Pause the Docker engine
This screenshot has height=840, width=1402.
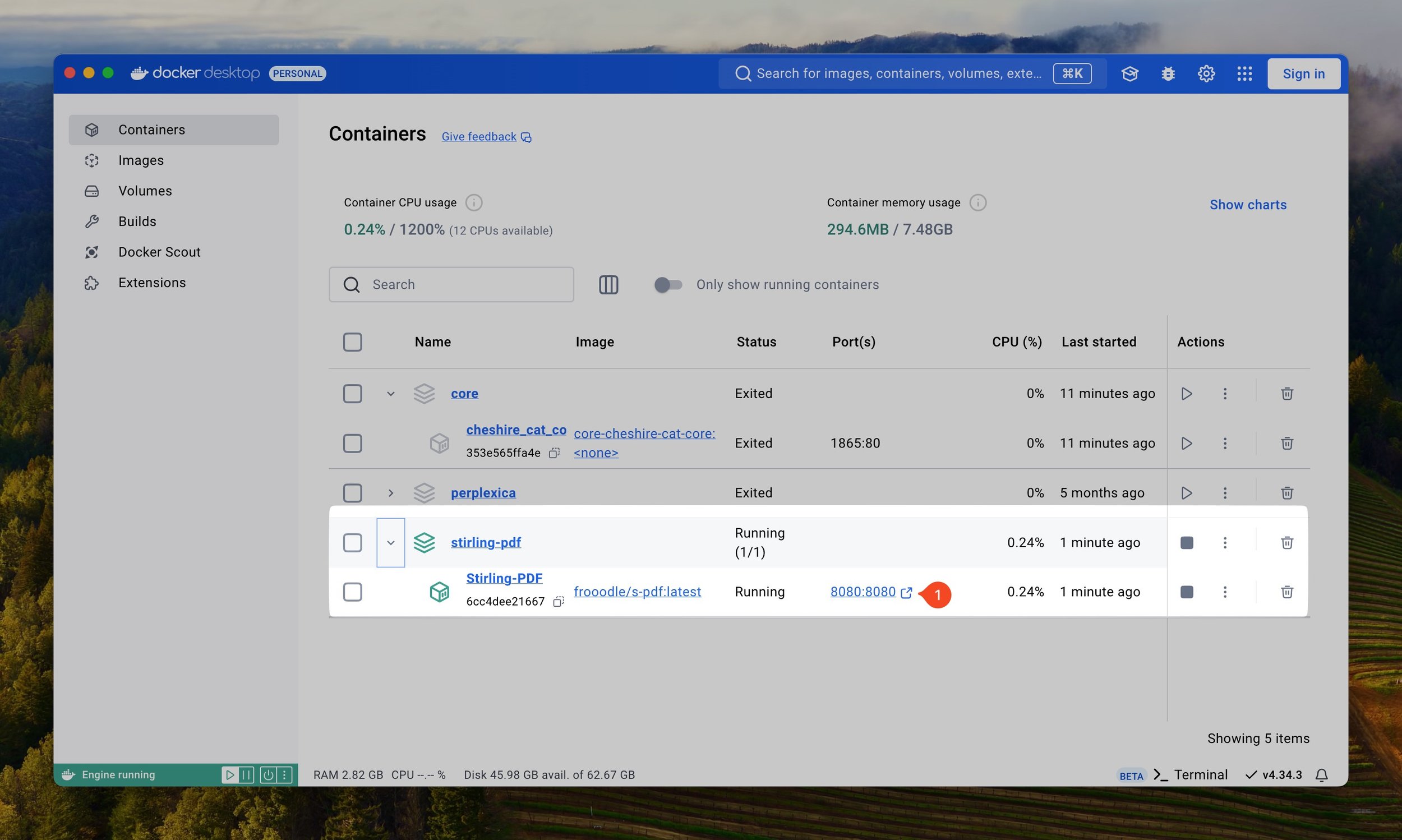246,775
